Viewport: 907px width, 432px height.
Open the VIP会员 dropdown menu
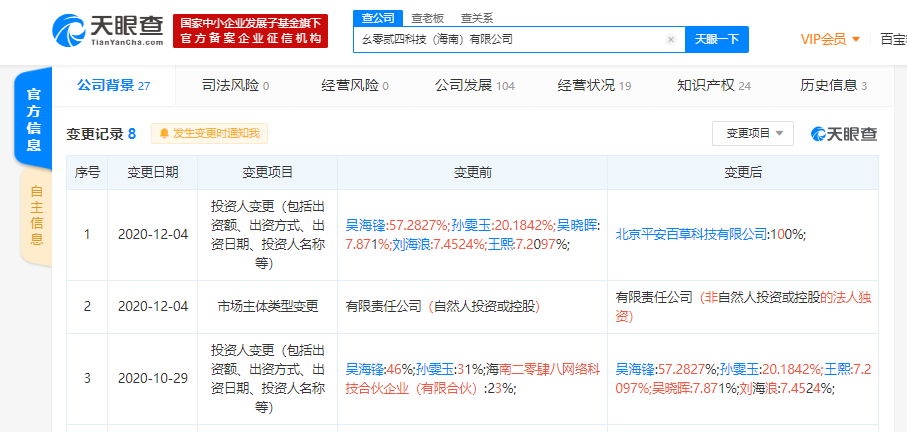click(830, 39)
